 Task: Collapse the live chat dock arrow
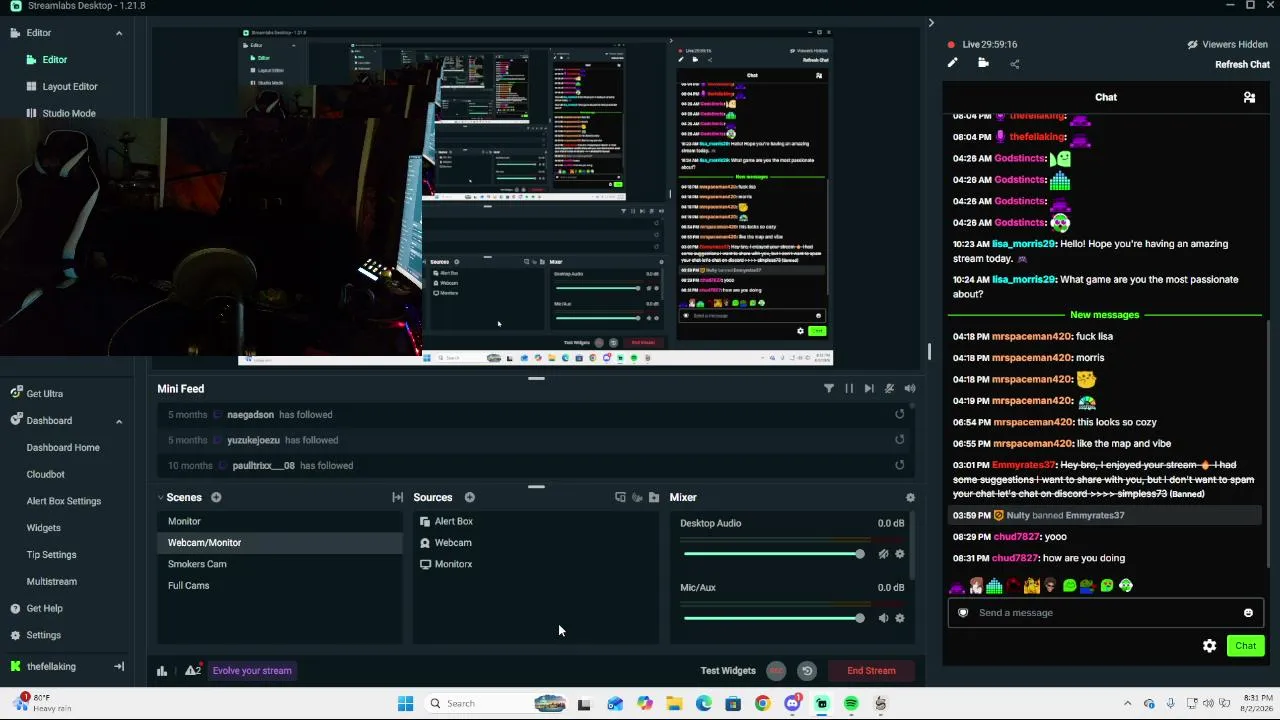931,23
